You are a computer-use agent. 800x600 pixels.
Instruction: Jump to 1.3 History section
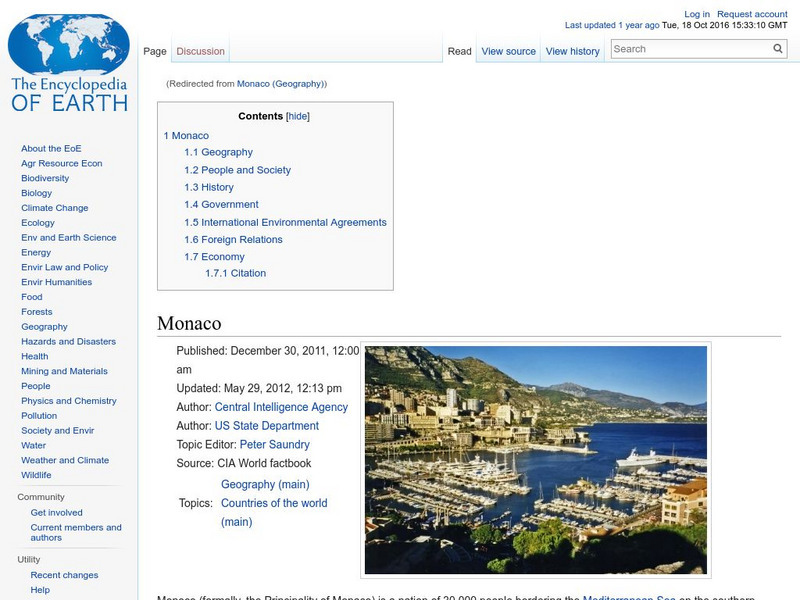coord(209,187)
